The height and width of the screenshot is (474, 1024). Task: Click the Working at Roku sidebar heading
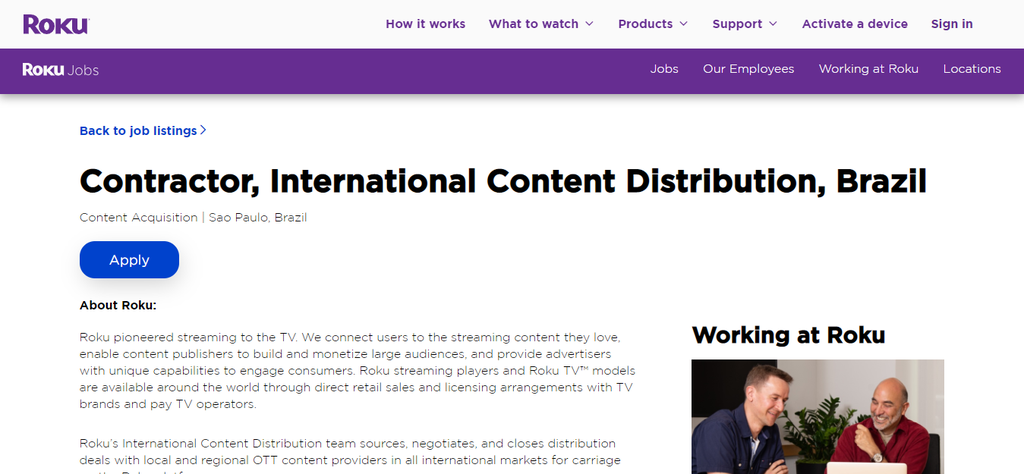[788, 335]
